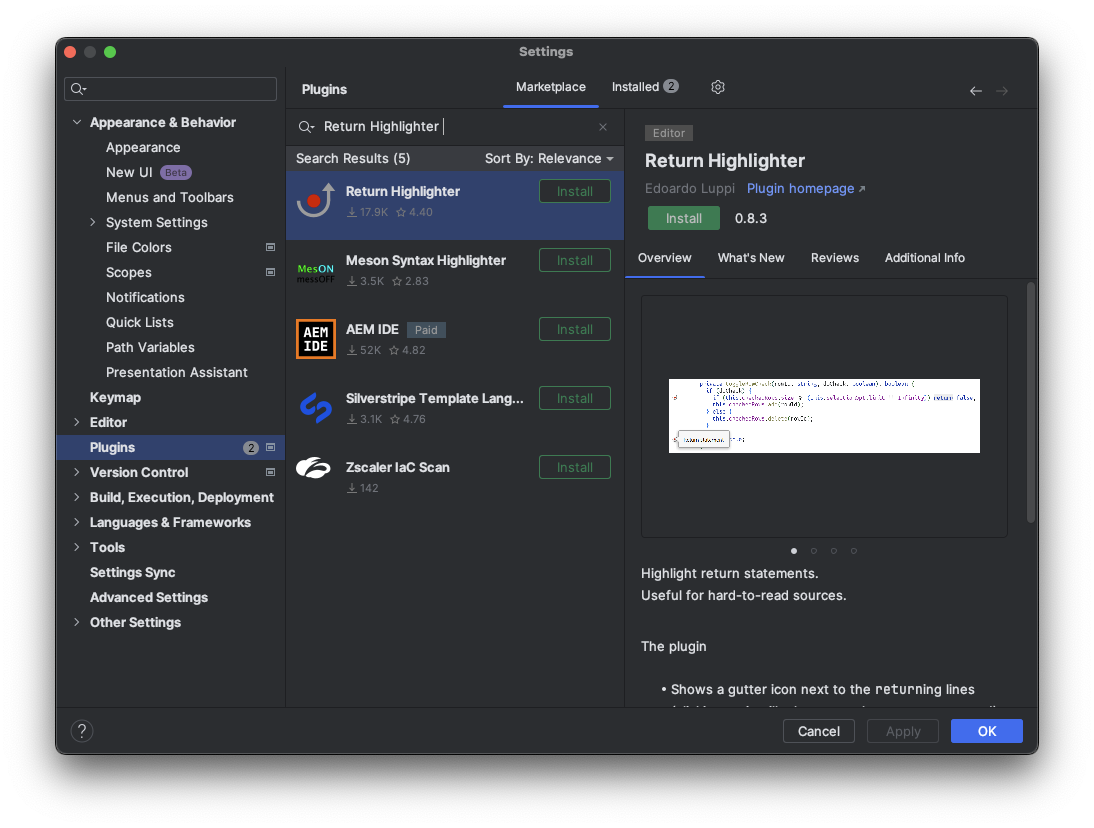Expand the Other Settings node
This screenshot has width=1094, height=828.
pos(77,622)
